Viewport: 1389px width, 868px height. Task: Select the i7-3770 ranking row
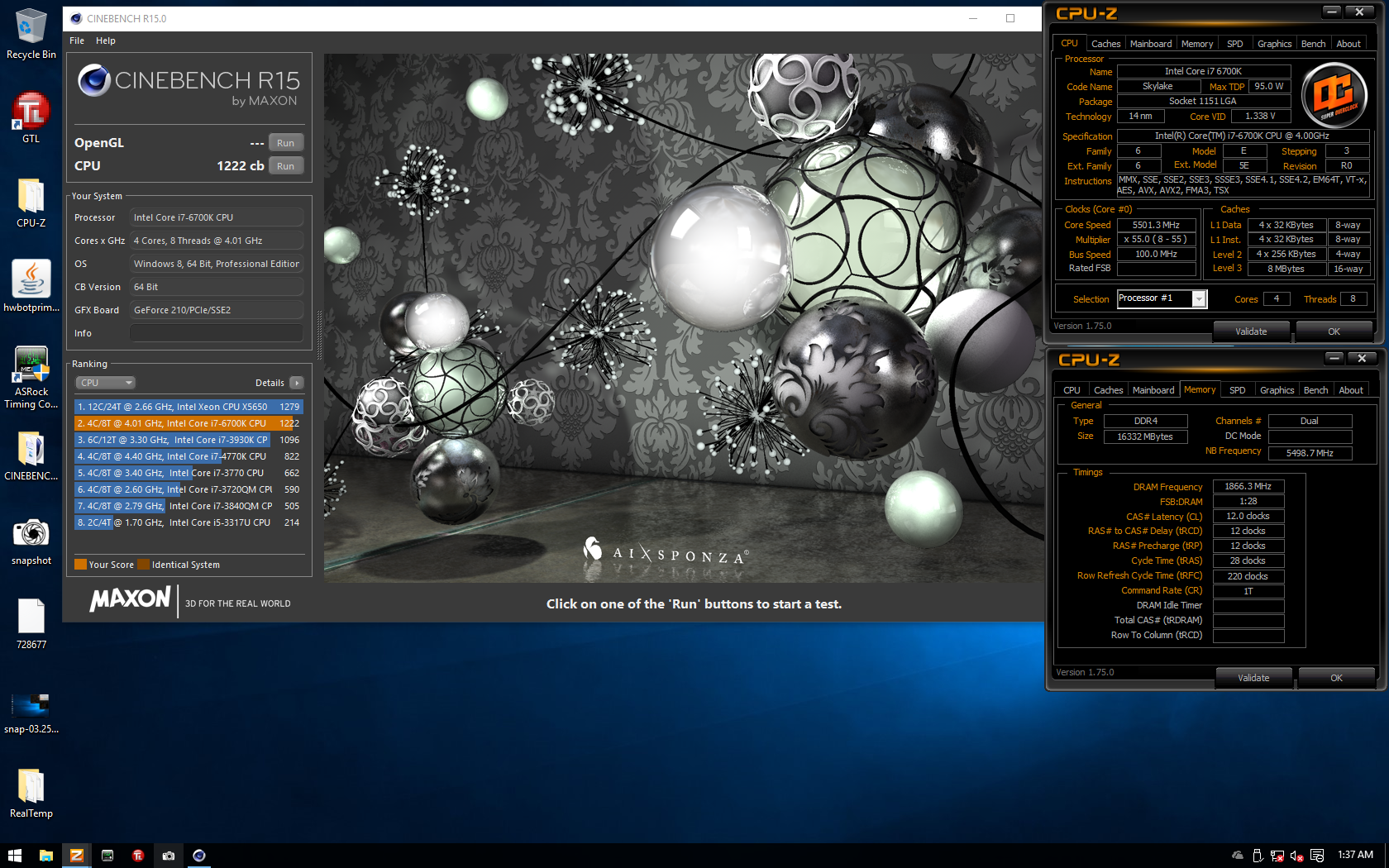[x=189, y=473]
